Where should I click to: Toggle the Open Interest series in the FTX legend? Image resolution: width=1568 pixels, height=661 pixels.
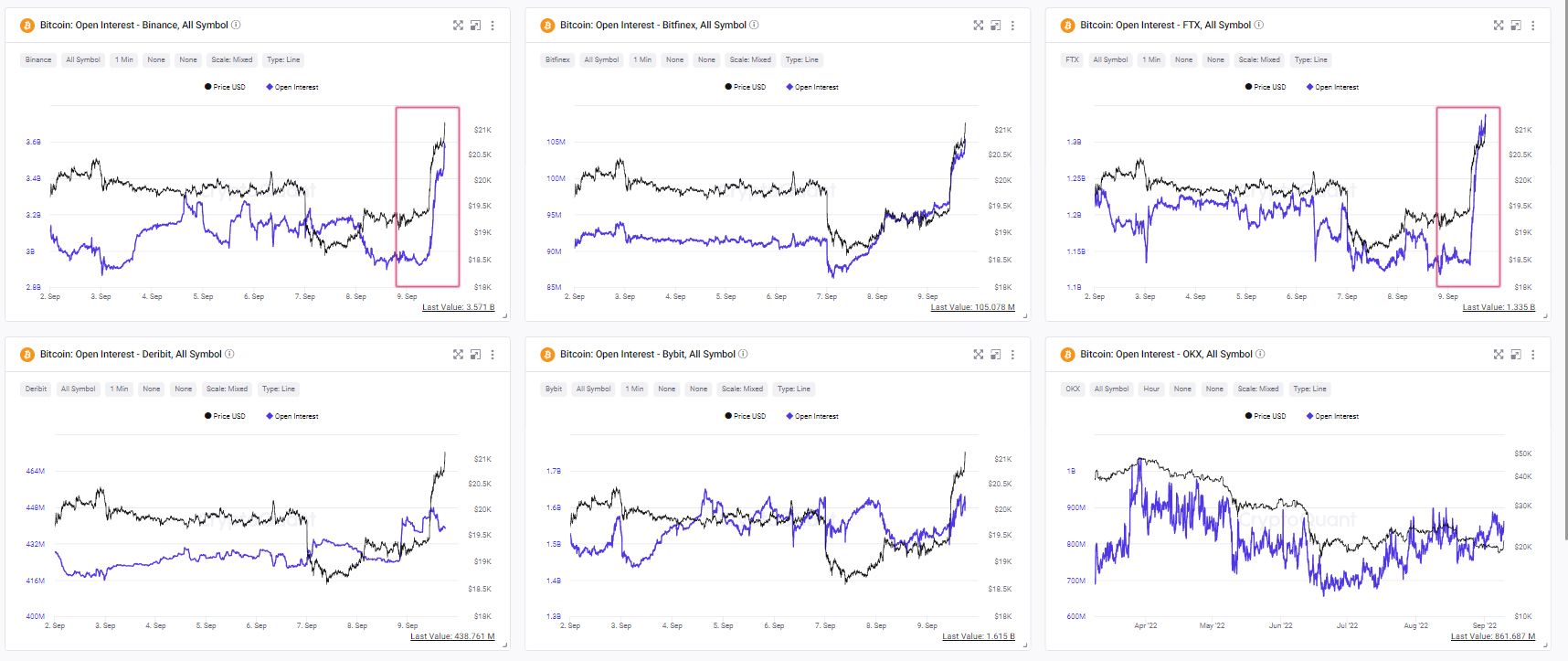[x=1332, y=87]
